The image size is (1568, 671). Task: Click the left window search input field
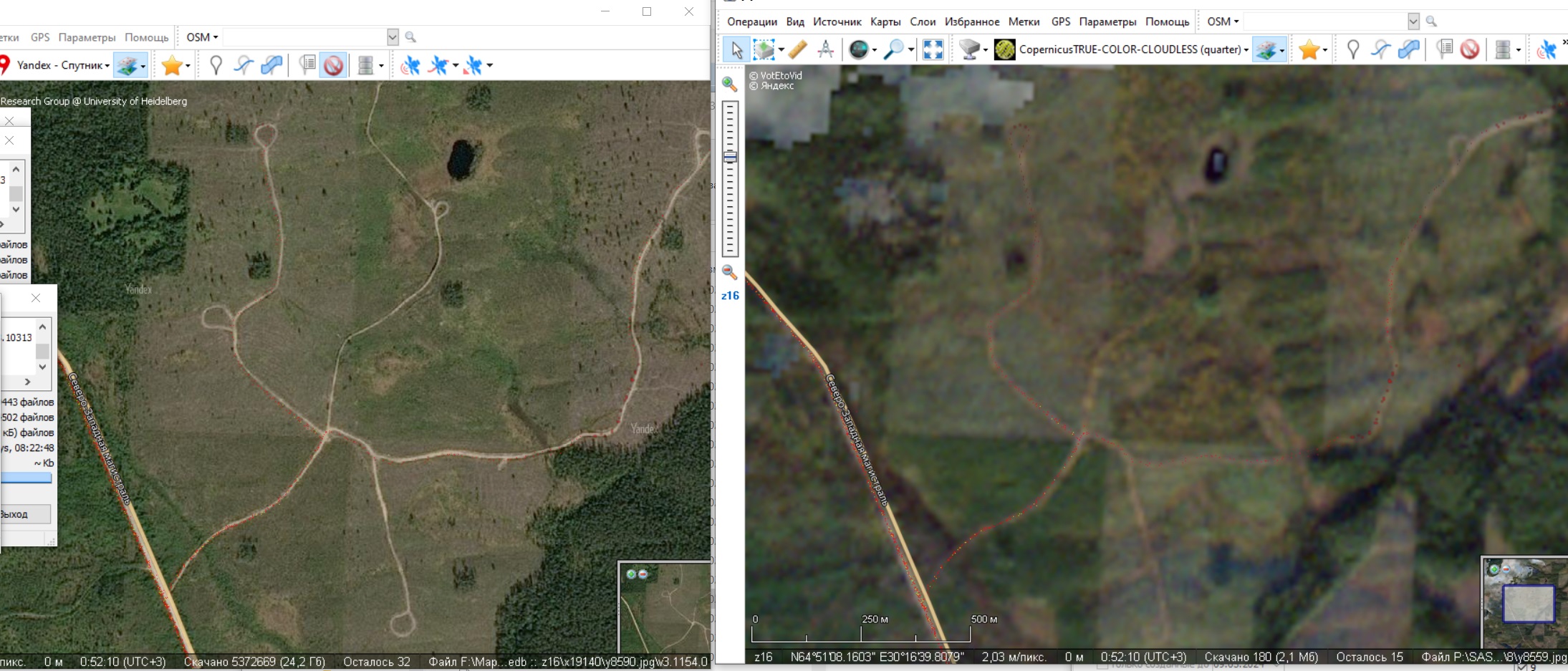pos(304,37)
